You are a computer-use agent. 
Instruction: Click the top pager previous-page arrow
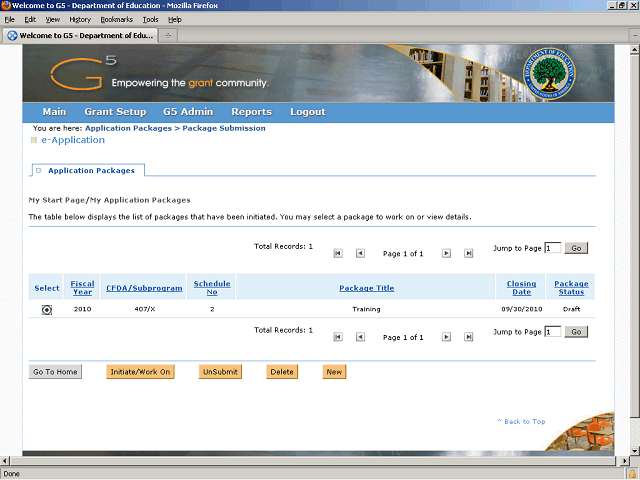point(360,253)
